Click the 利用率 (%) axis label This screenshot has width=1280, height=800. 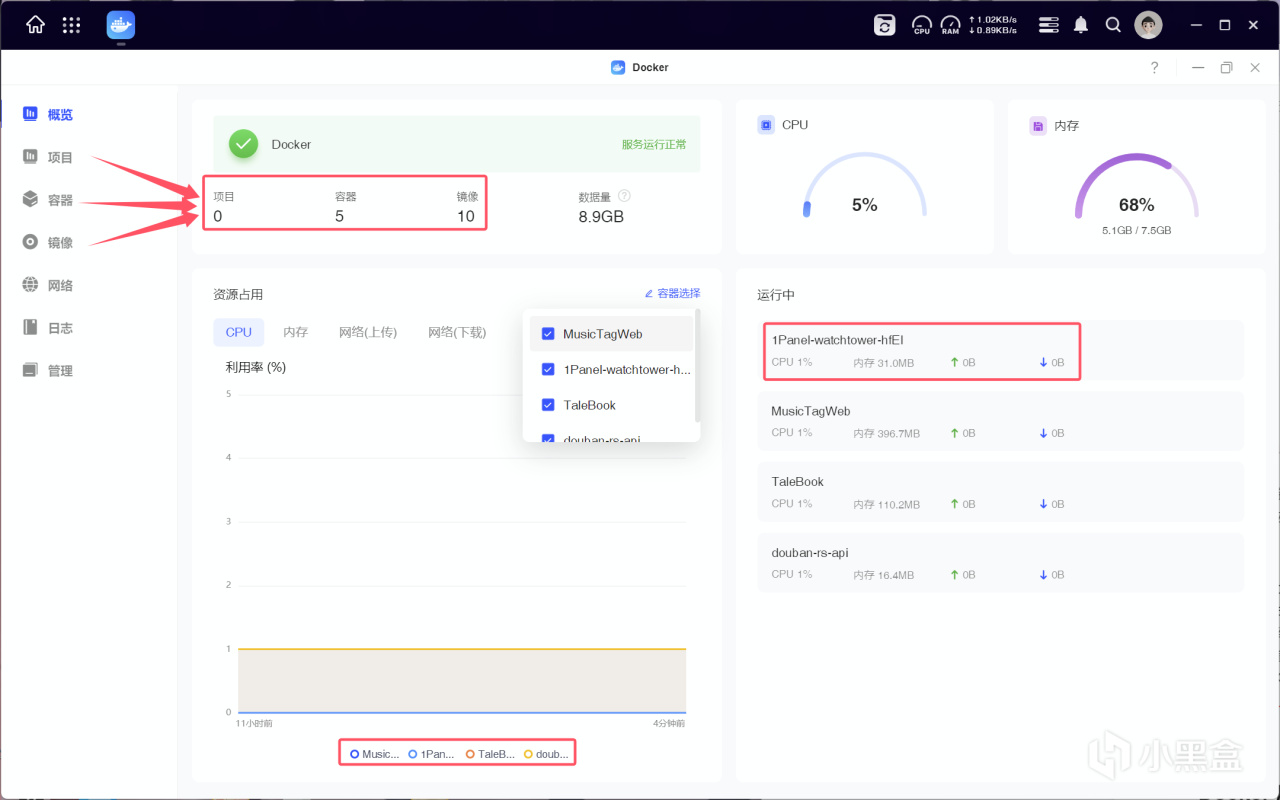click(x=256, y=367)
